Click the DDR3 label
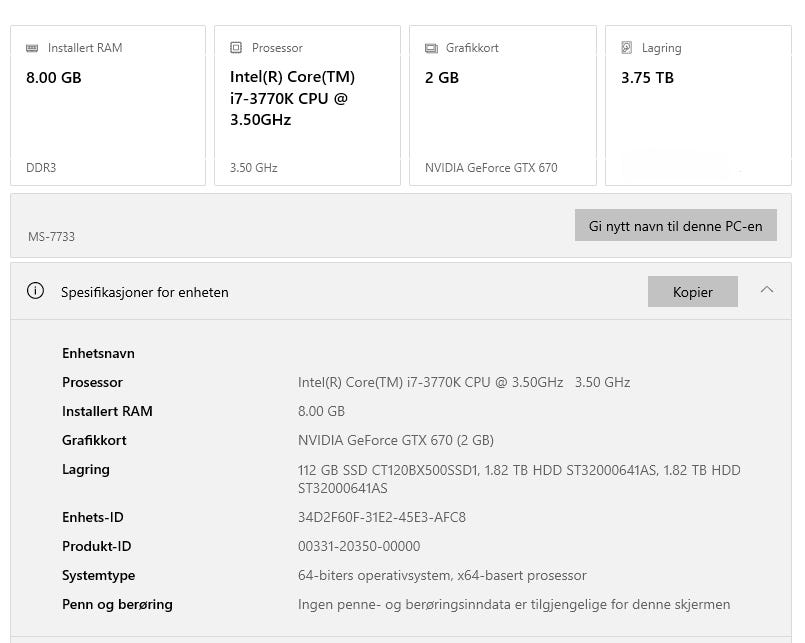This screenshot has width=805, height=643. [x=41, y=168]
